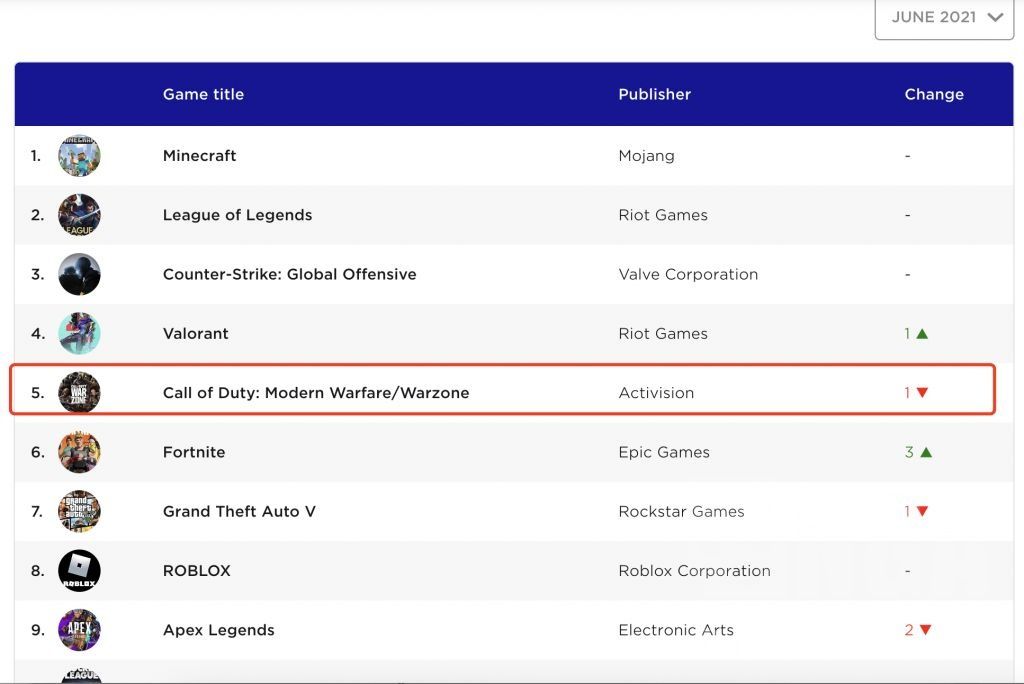Select the ROBLOX title text
Viewport: 1024px width, 684px height.
pos(197,570)
